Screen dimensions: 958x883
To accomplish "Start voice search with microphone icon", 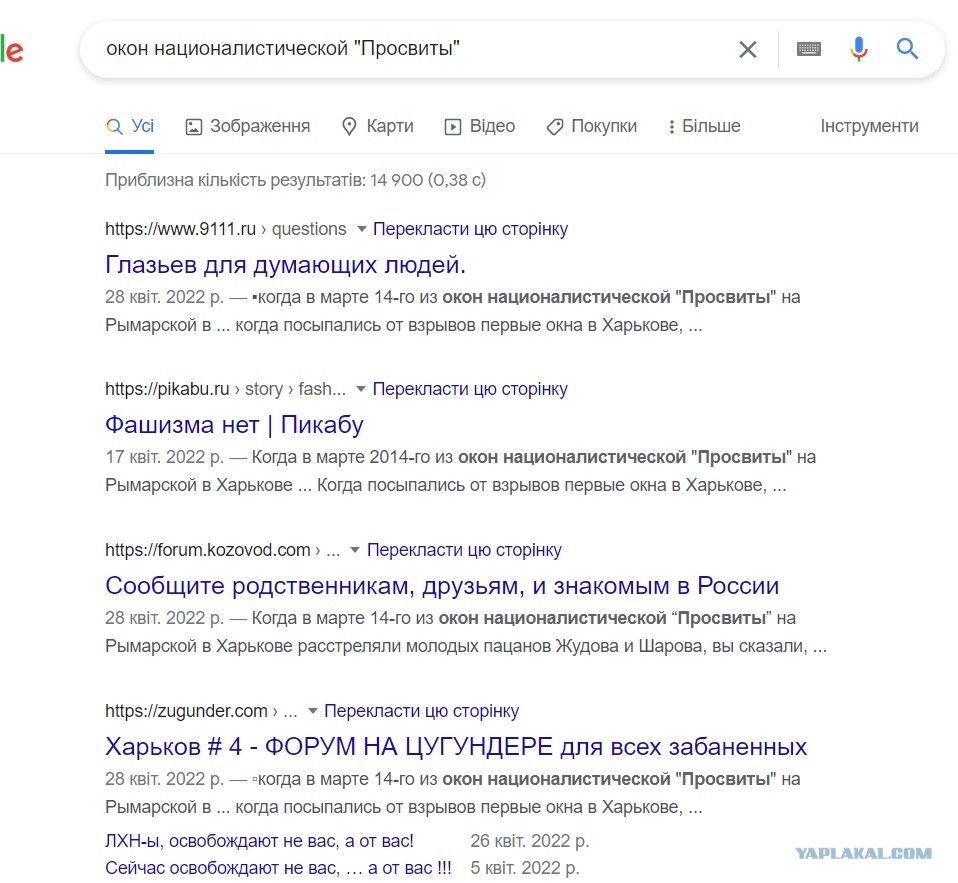I will click(858, 49).
